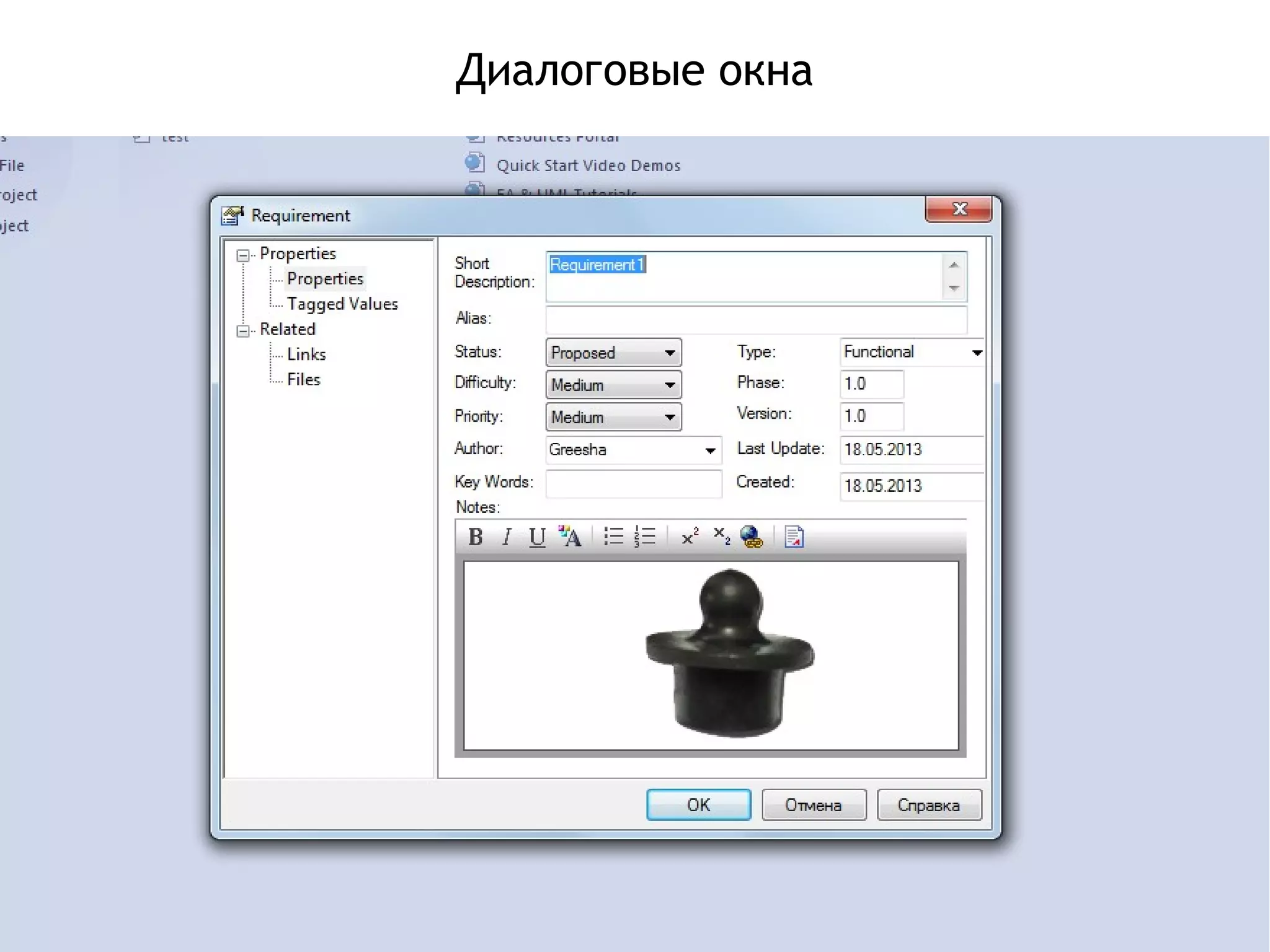Open the Status dropdown showing Proposed
Viewport: 1270px width, 952px height.
[x=613, y=352]
